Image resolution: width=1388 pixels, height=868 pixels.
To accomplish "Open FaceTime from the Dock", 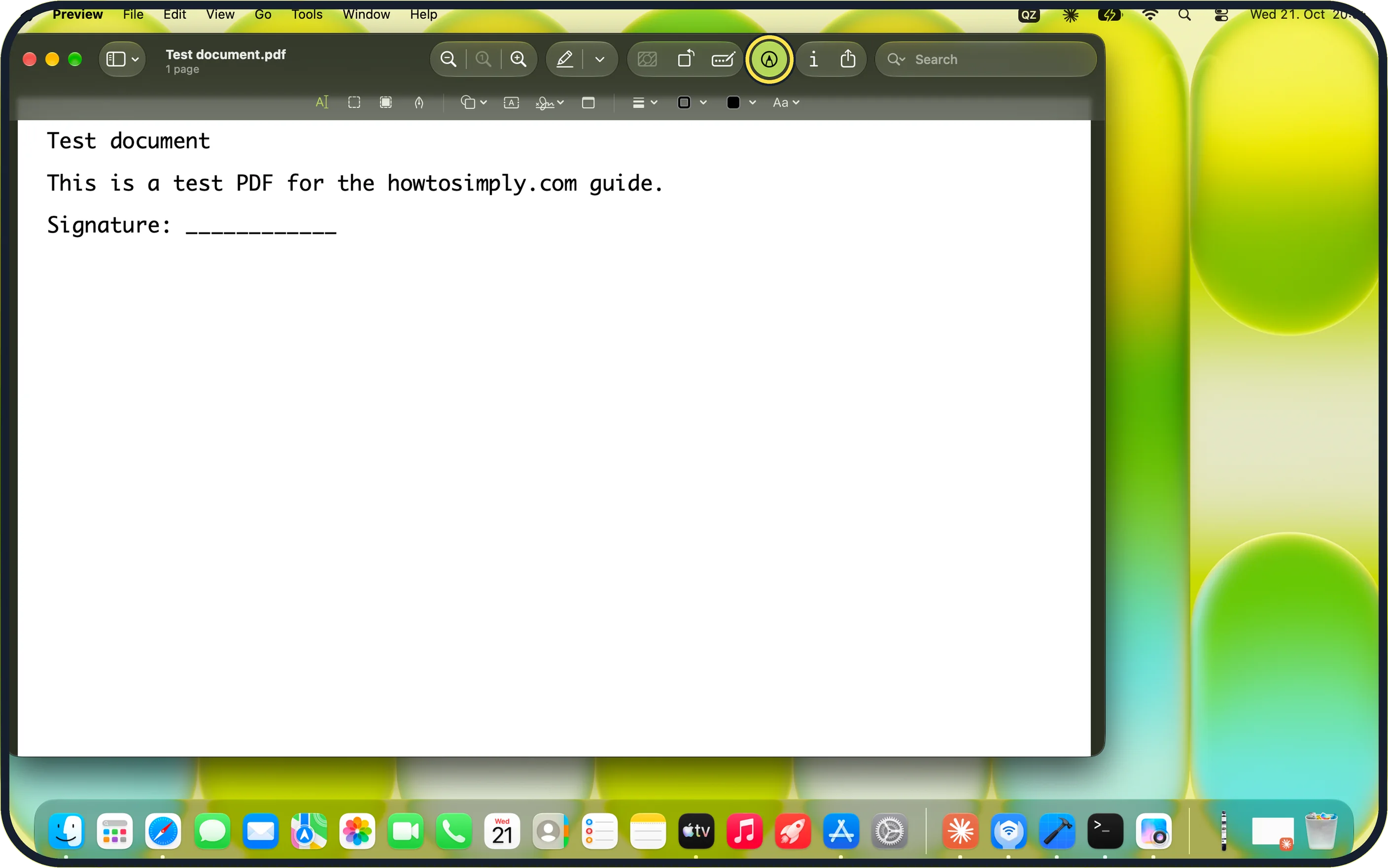I will click(406, 831).
